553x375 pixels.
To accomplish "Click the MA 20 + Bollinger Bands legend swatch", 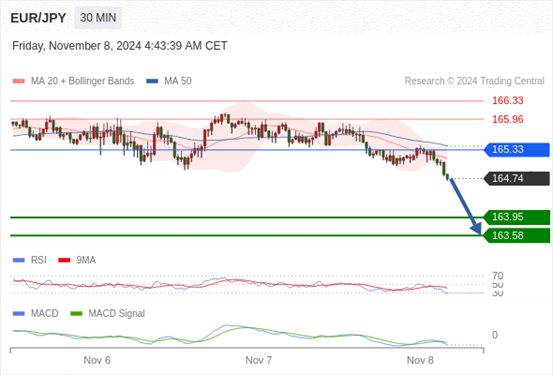I will click(x=19, y=81).
